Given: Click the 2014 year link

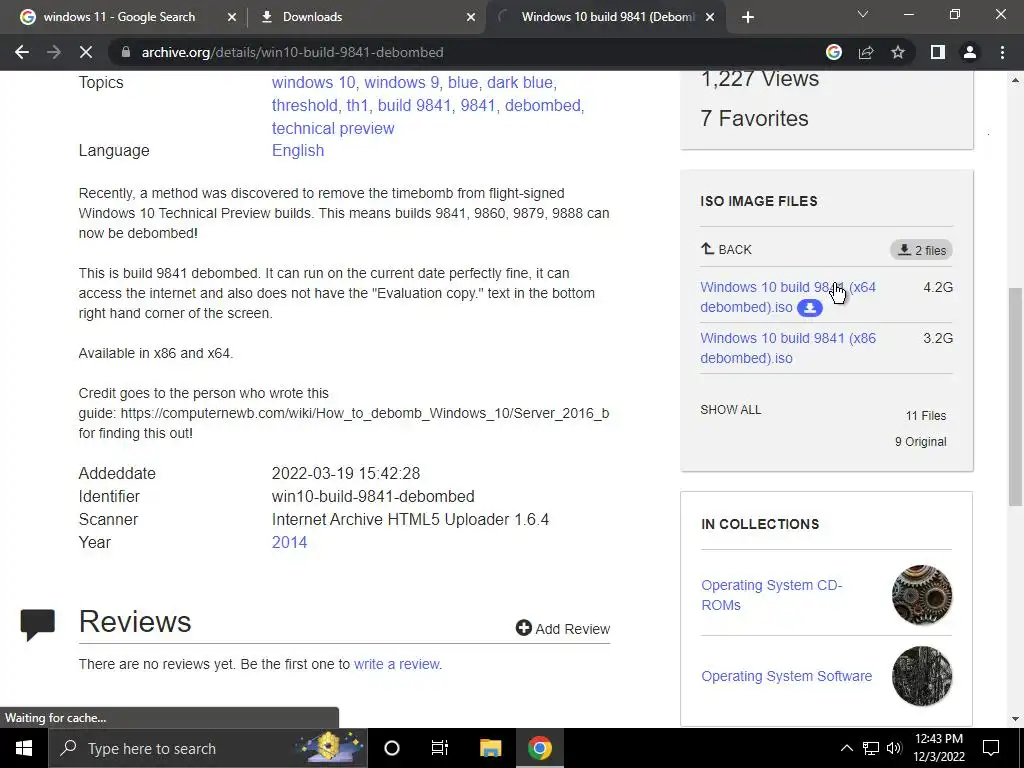Looking at the screenshot, I should [x=289, y=542].
